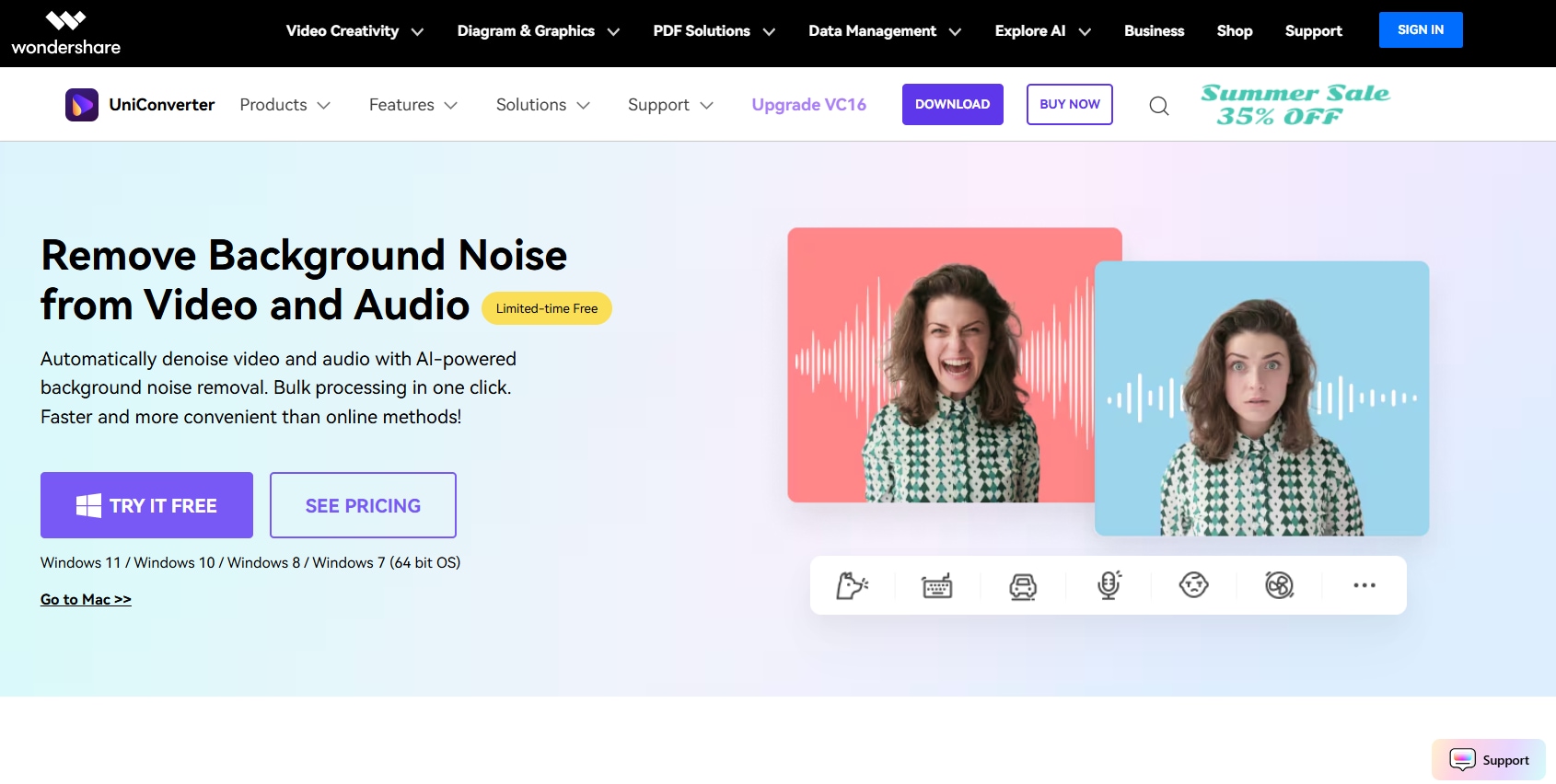Screen dimensions: 1556x784
Task: Select the car traffic noise icon
Action: (x=1023, y=585)
